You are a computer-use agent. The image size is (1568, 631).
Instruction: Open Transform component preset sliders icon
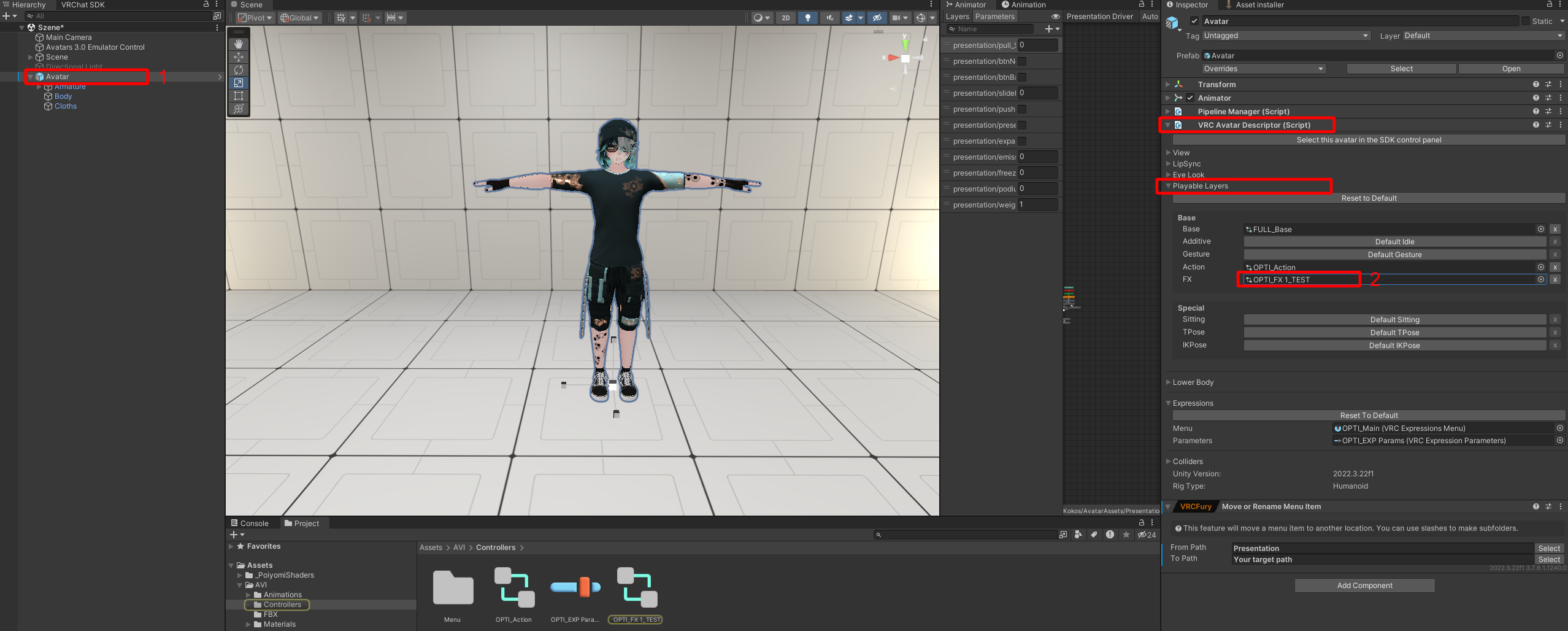1548,85
